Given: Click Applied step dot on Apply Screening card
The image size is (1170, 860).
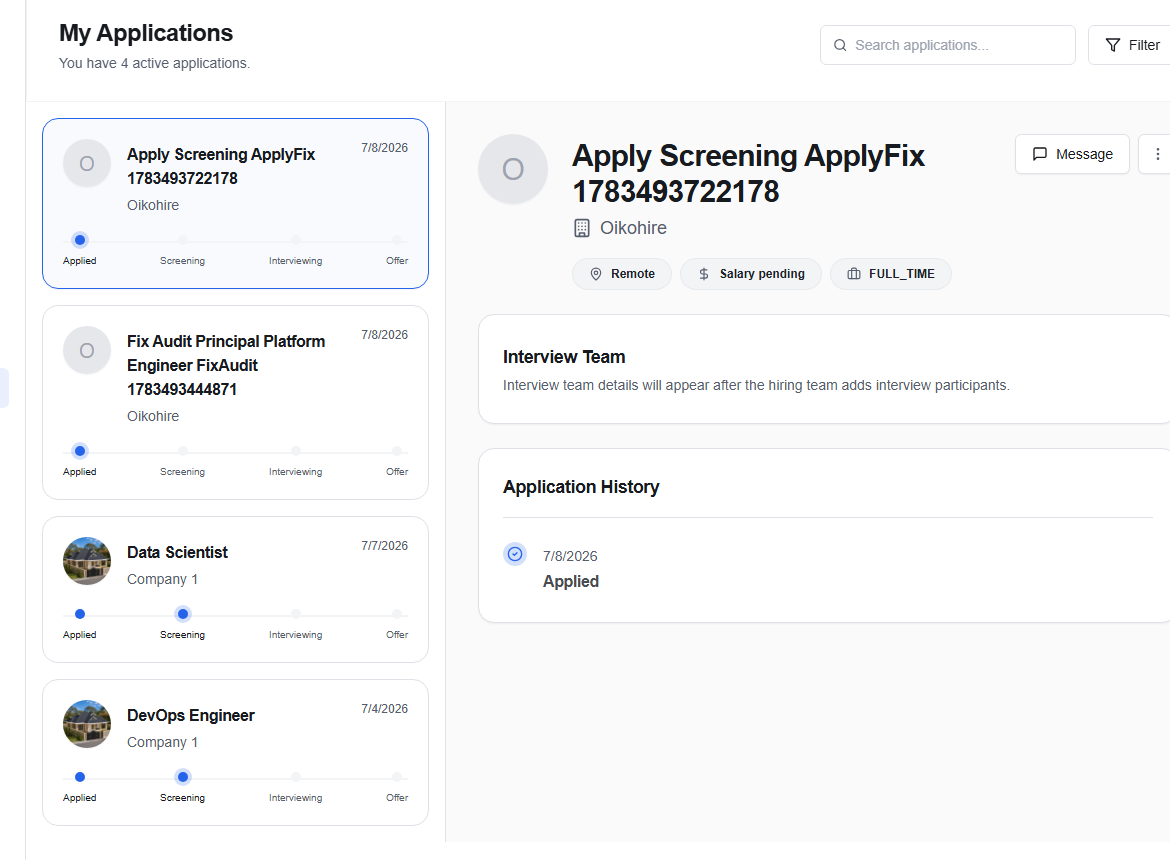Looking at the screenshot, I should click(x=80, y=240).
